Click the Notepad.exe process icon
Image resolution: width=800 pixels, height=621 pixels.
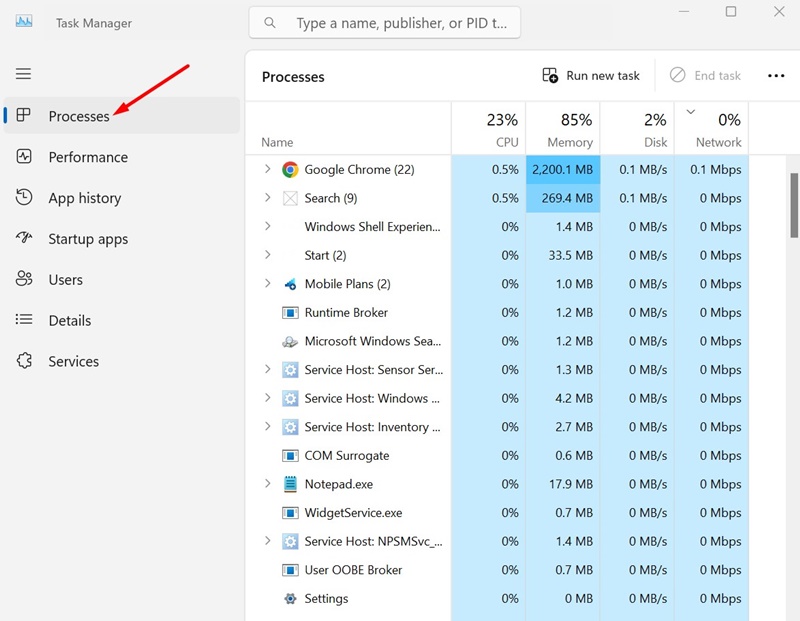pos(290,484)
